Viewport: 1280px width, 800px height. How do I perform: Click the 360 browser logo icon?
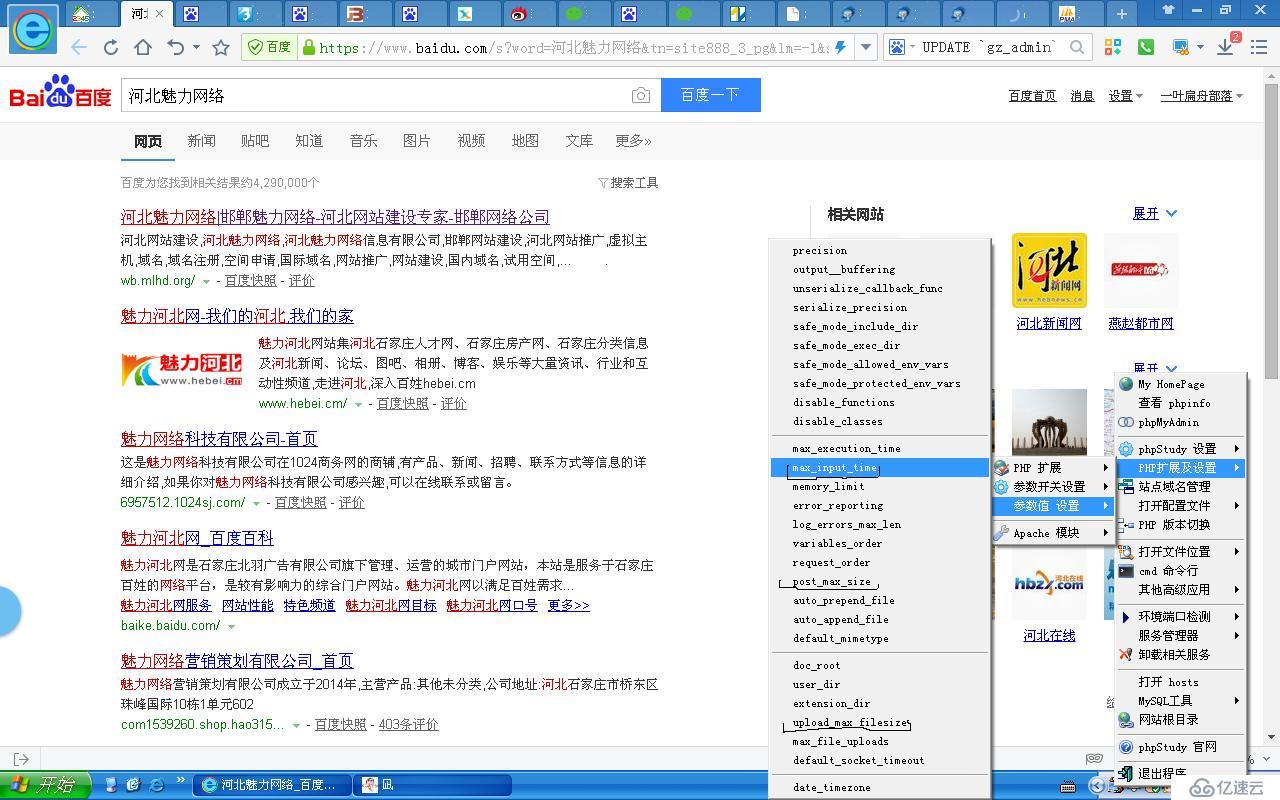pos(33,28)
